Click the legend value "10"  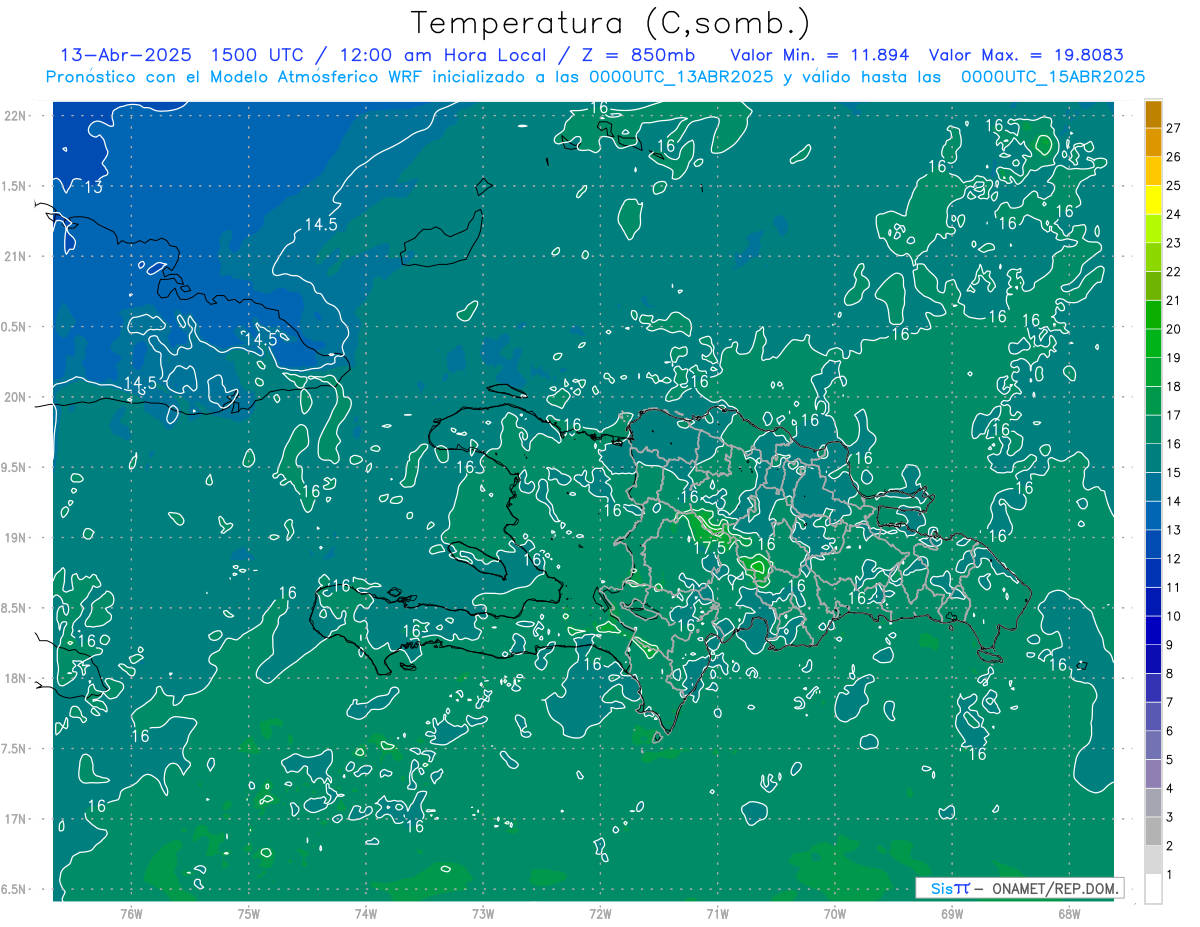[1174, 617]
